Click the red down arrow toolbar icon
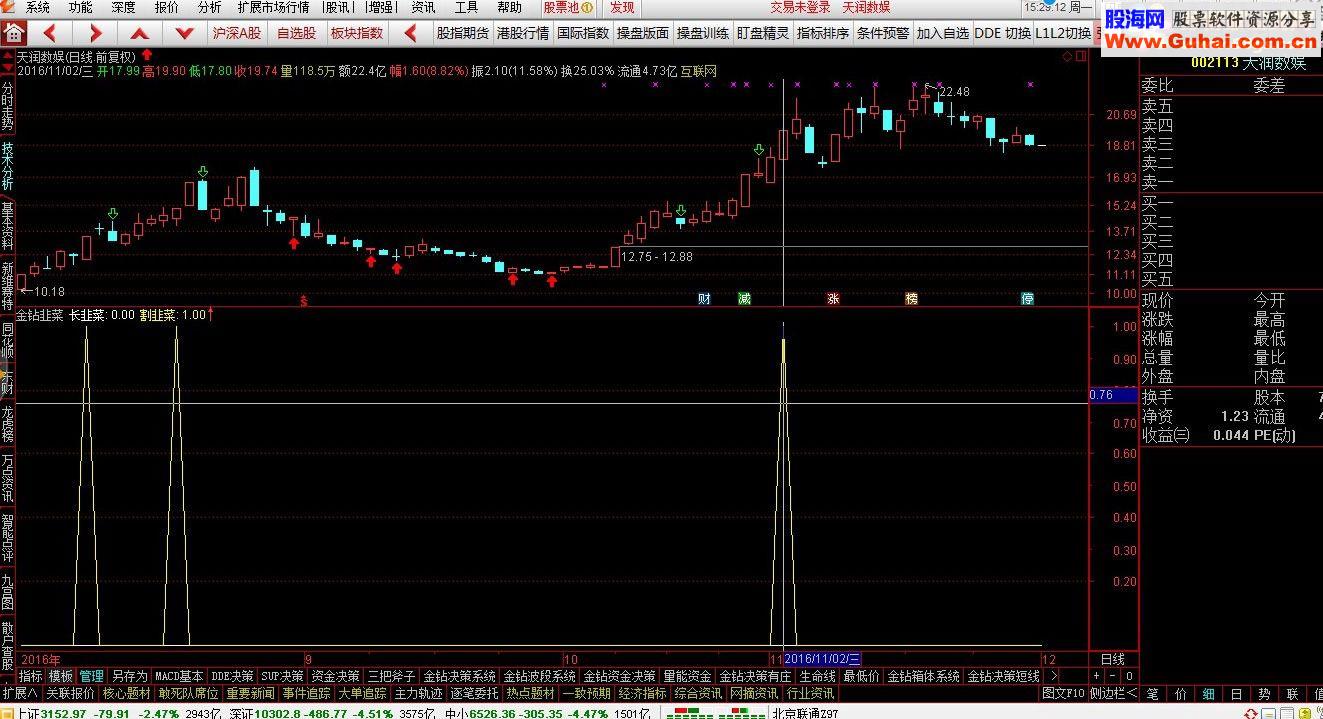The width and height of the screenshot is (1323, 719). click(x=183, y=33)
